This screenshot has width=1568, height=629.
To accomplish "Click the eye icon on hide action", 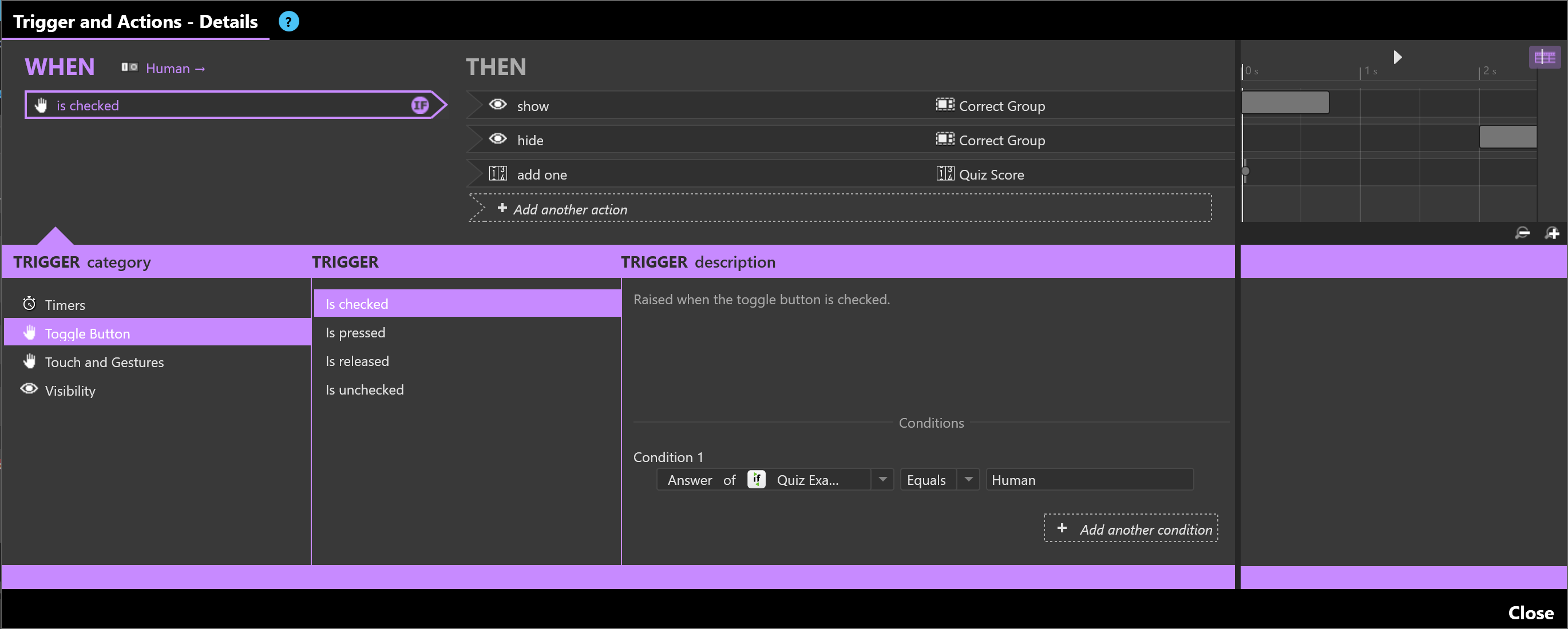I will click(497, 140).
